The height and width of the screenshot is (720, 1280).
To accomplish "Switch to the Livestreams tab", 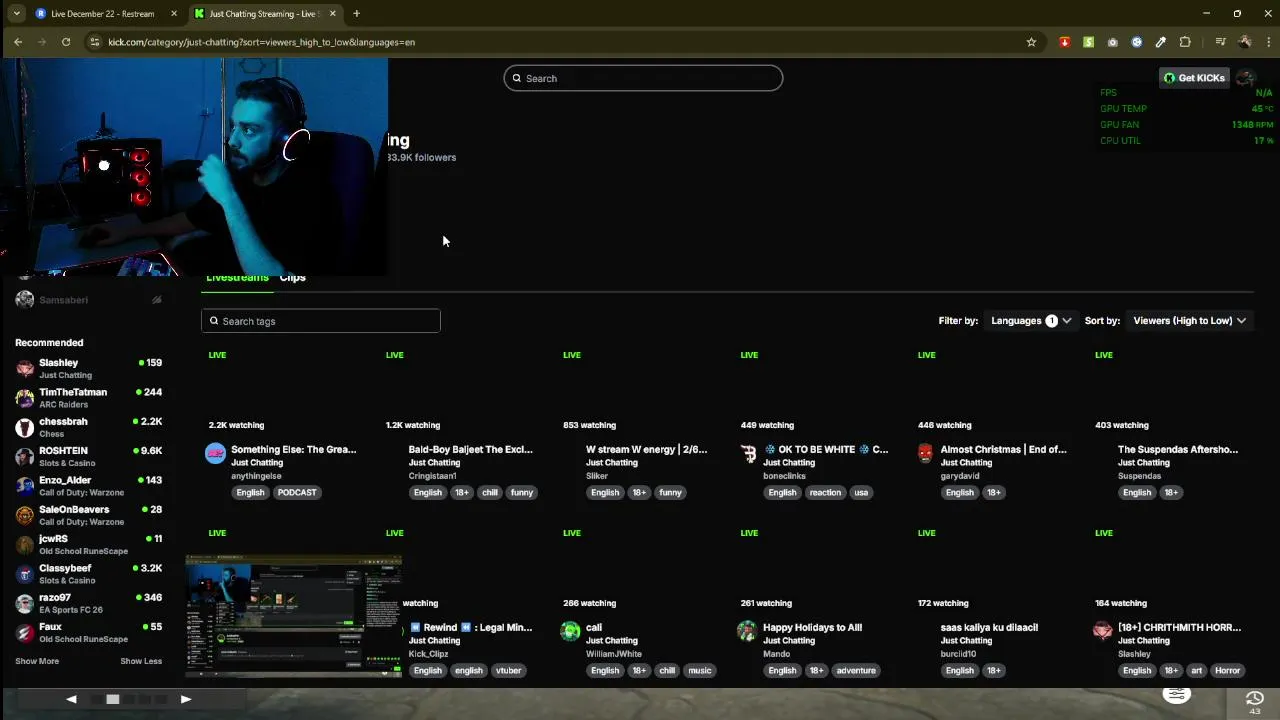I will coord(237,278).
